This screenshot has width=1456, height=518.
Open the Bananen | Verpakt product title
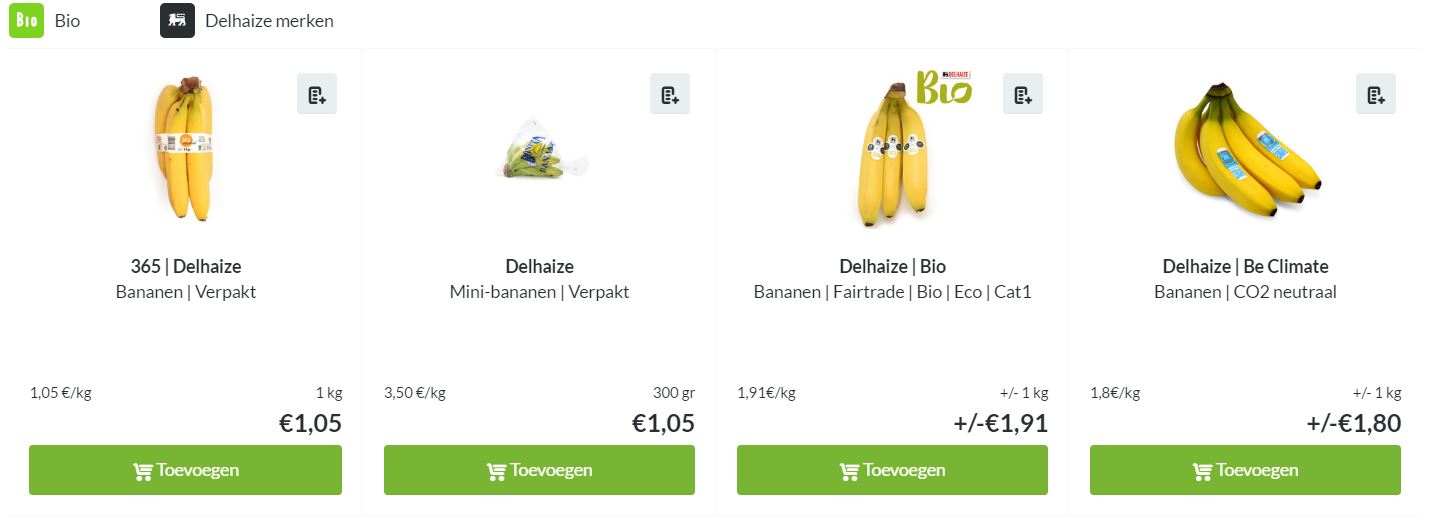pyautogui.click(x=186, y=292)
